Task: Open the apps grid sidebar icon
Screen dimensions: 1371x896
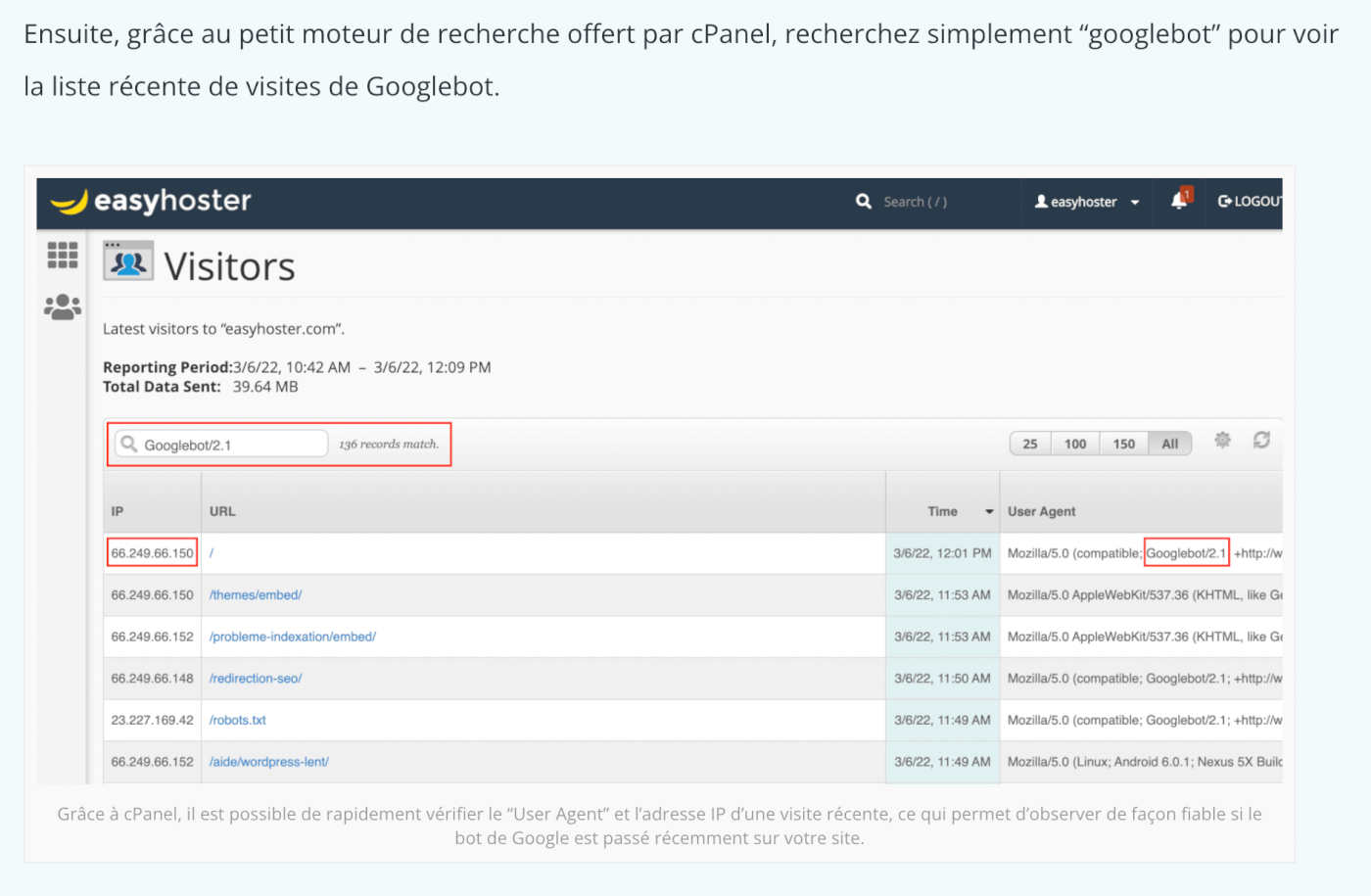Action: point(63,256)
